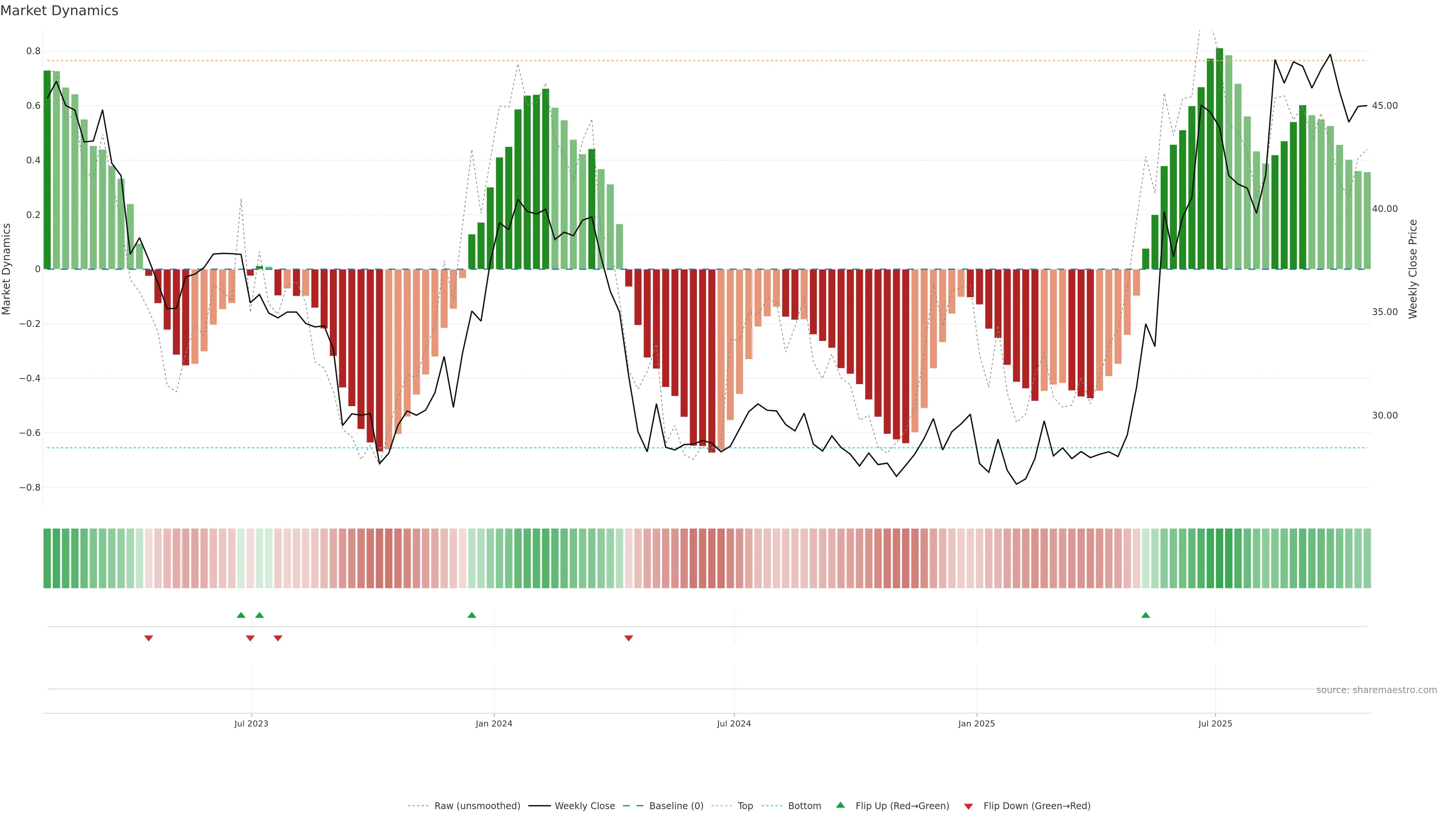Toggle the Baseline (0) legend entry
1456x819 pixels.
(676, 806)
